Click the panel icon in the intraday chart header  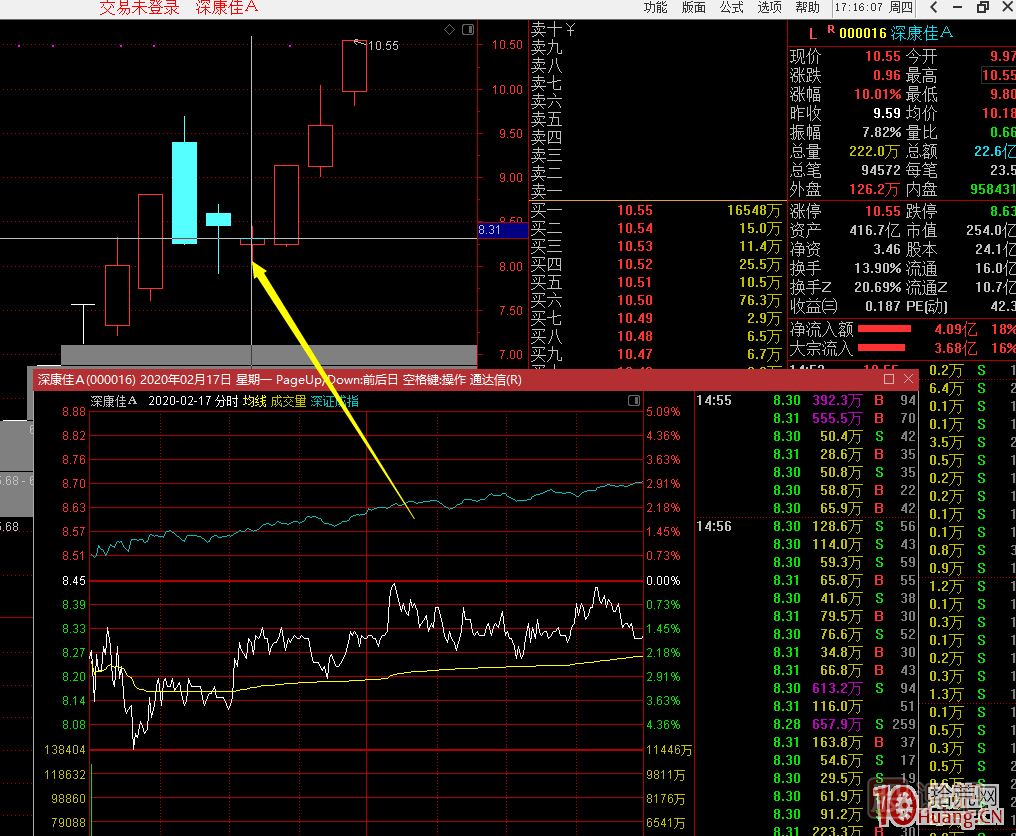pos(633,400)
